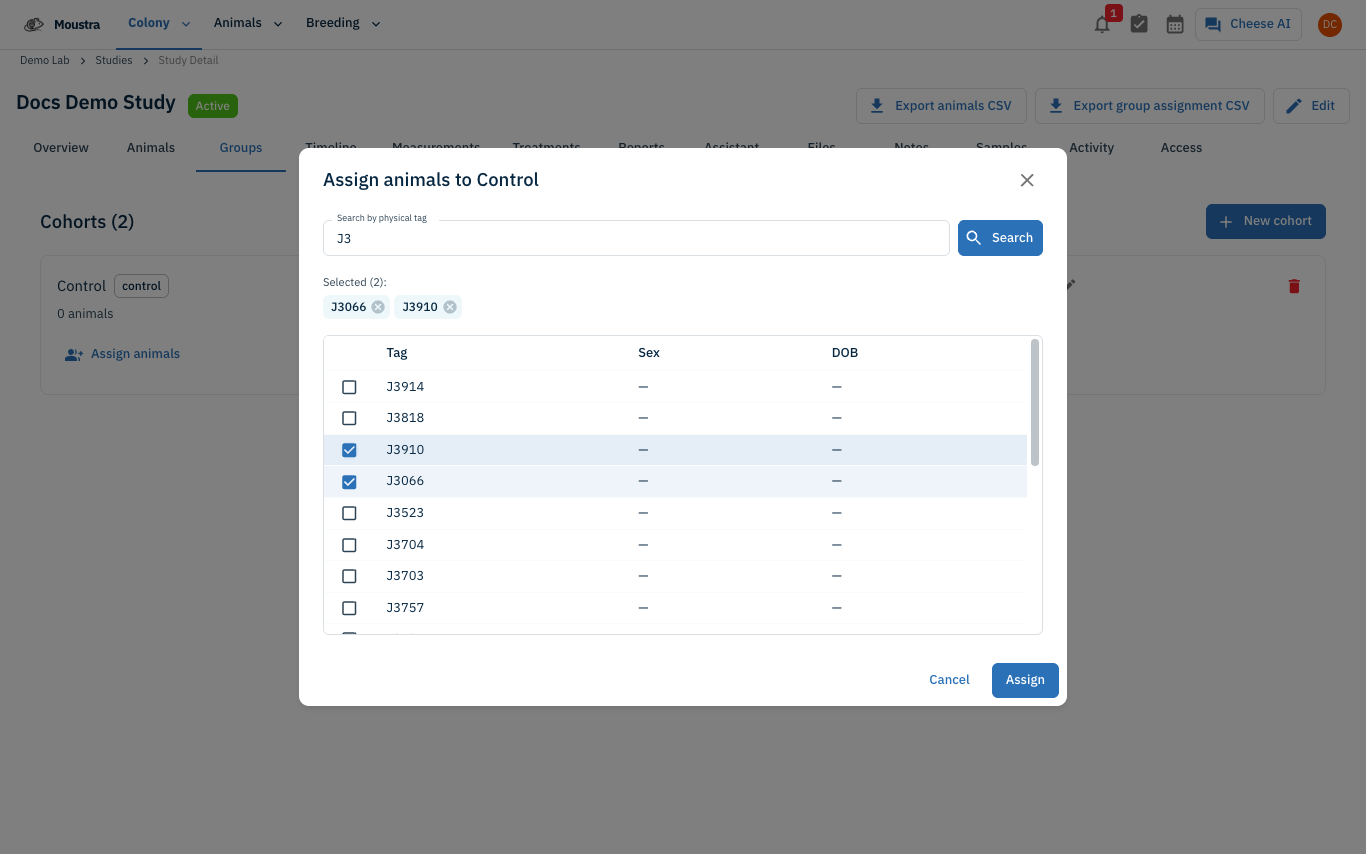
Task: Open the DC user avatar
Action: (x=1329, y=24)
